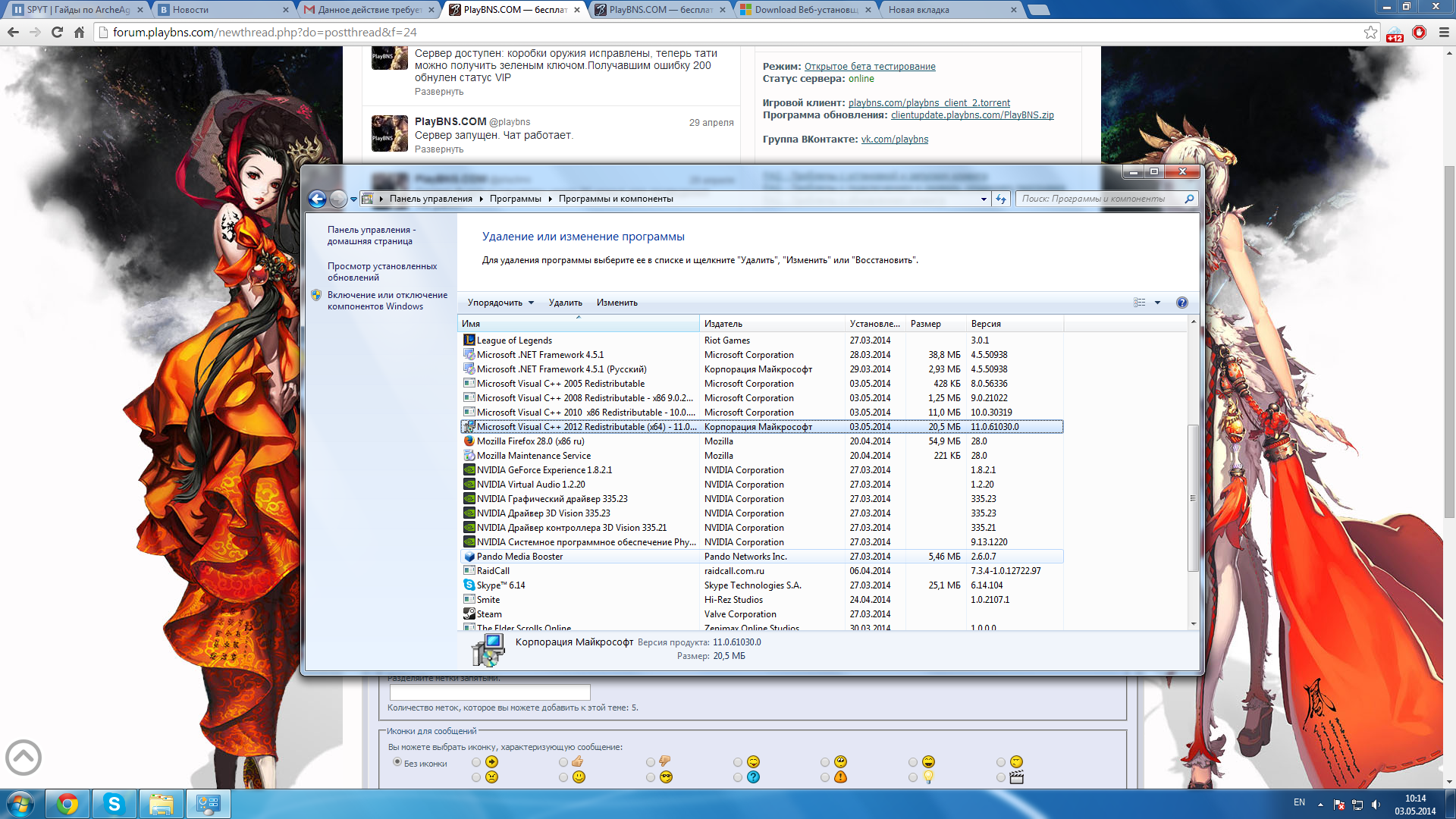Image resolution: width=1456 pixels, height=819 pixels.
Task: Select the arrow icon radio button
Action: click(476, 762)
